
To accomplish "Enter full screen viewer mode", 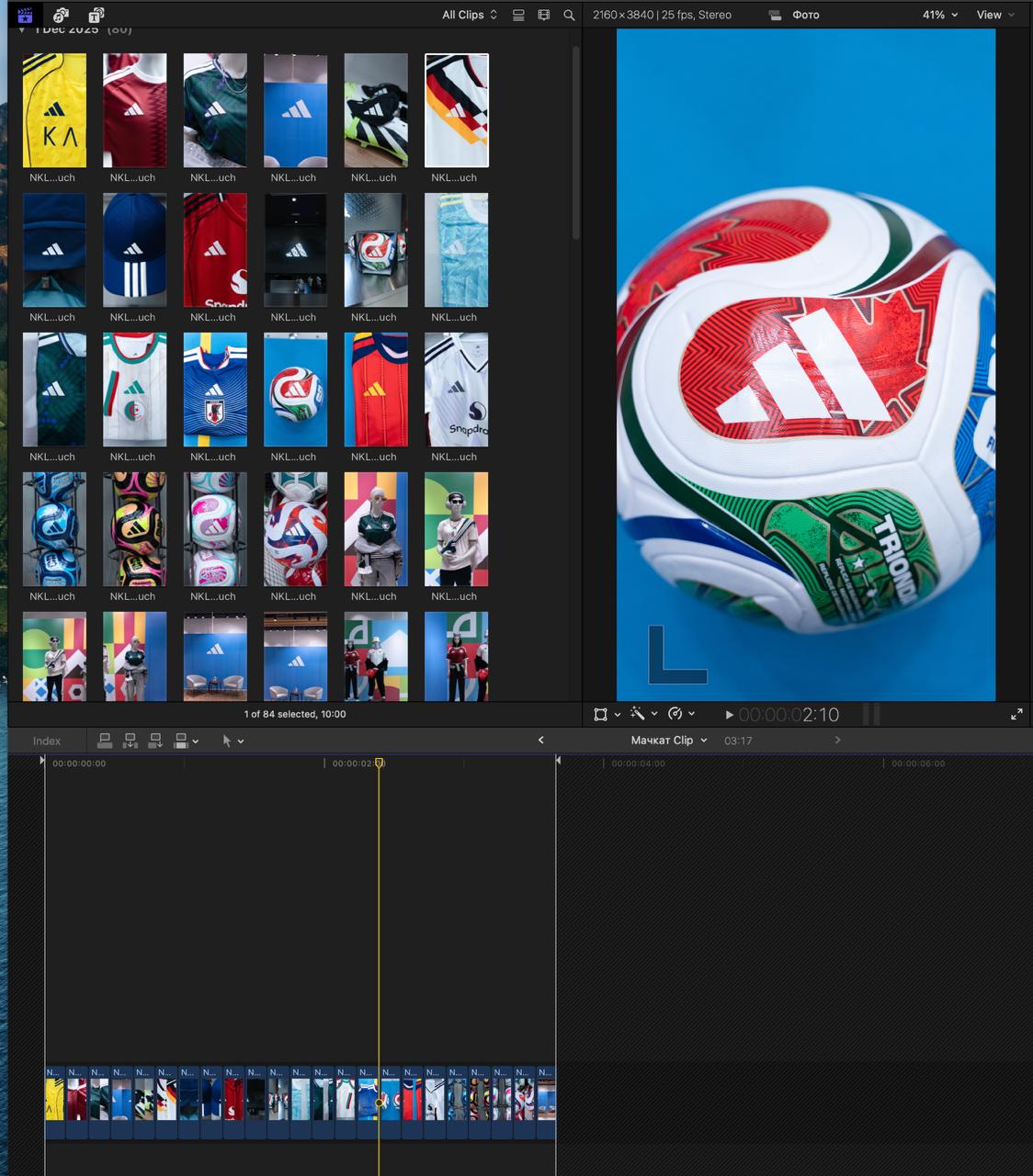I will (x=1016, y=714).
